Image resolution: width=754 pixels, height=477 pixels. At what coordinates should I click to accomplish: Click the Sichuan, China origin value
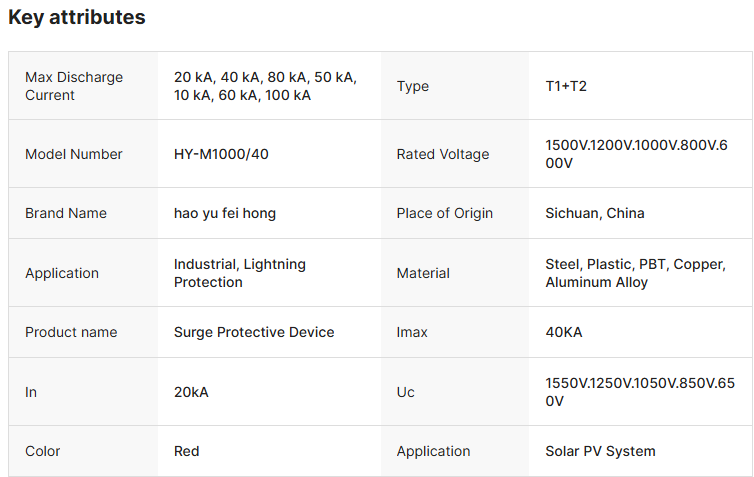pyautogui.click(x=595, y=213)
